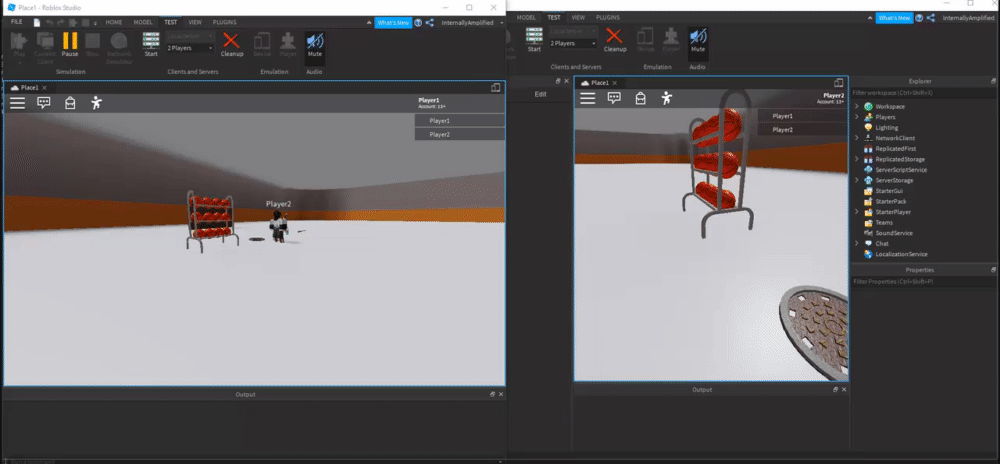Select Player2 in left window player list
Image resolution: width=1000 pixels, height=464 pixels.
tap(460, 134)
